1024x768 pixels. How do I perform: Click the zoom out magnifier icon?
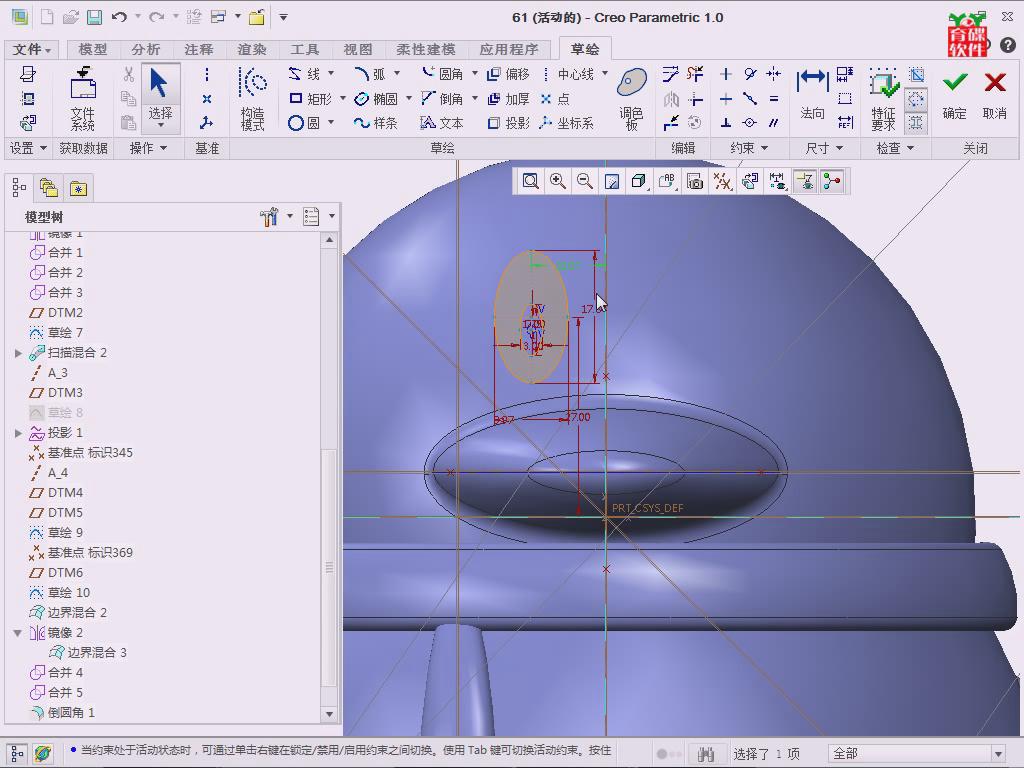coord(585,181)
